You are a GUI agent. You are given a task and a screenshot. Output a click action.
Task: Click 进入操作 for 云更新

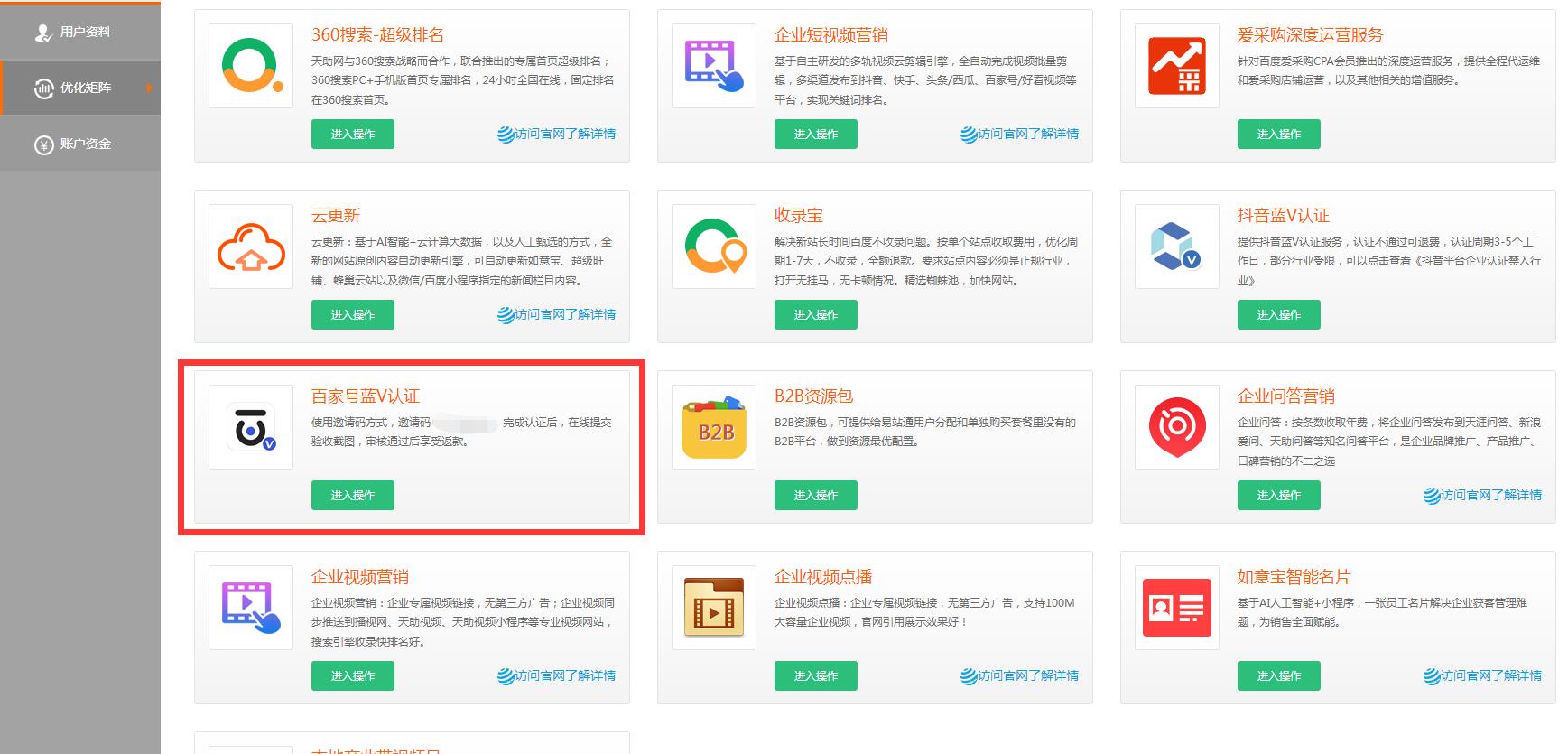[353, 314]
